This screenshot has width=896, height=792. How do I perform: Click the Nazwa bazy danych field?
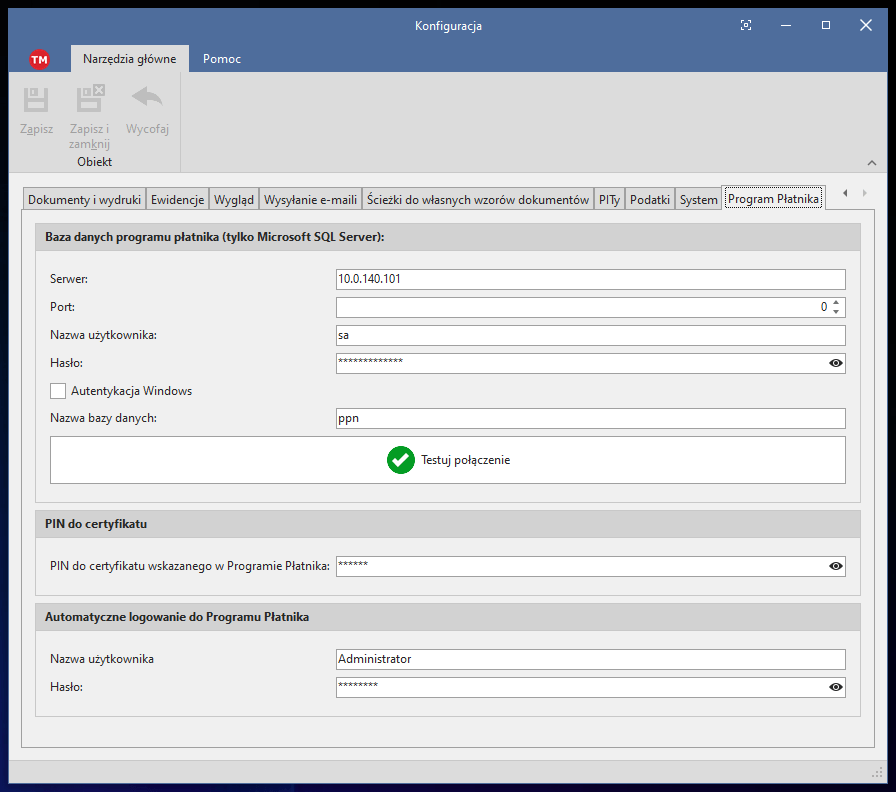pyautogui.click(x=590, y=418)
